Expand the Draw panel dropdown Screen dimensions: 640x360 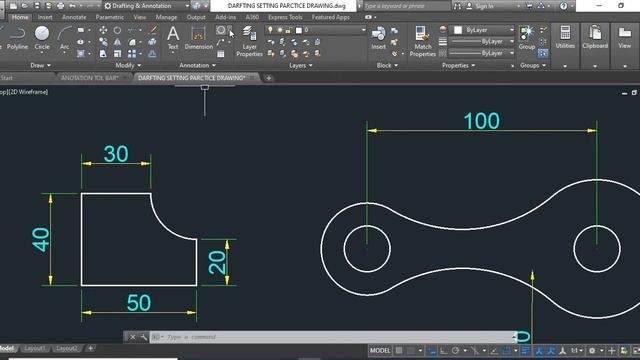point(40,65)
